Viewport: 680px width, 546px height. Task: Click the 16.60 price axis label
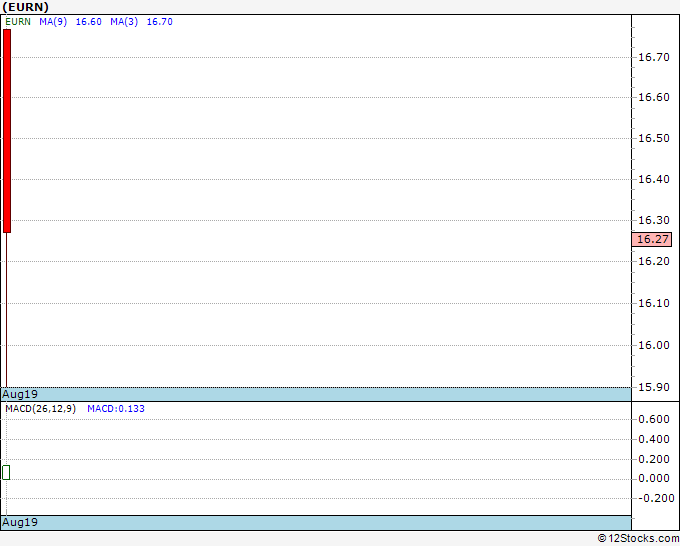pyautogui.click(x=654, y=97)
